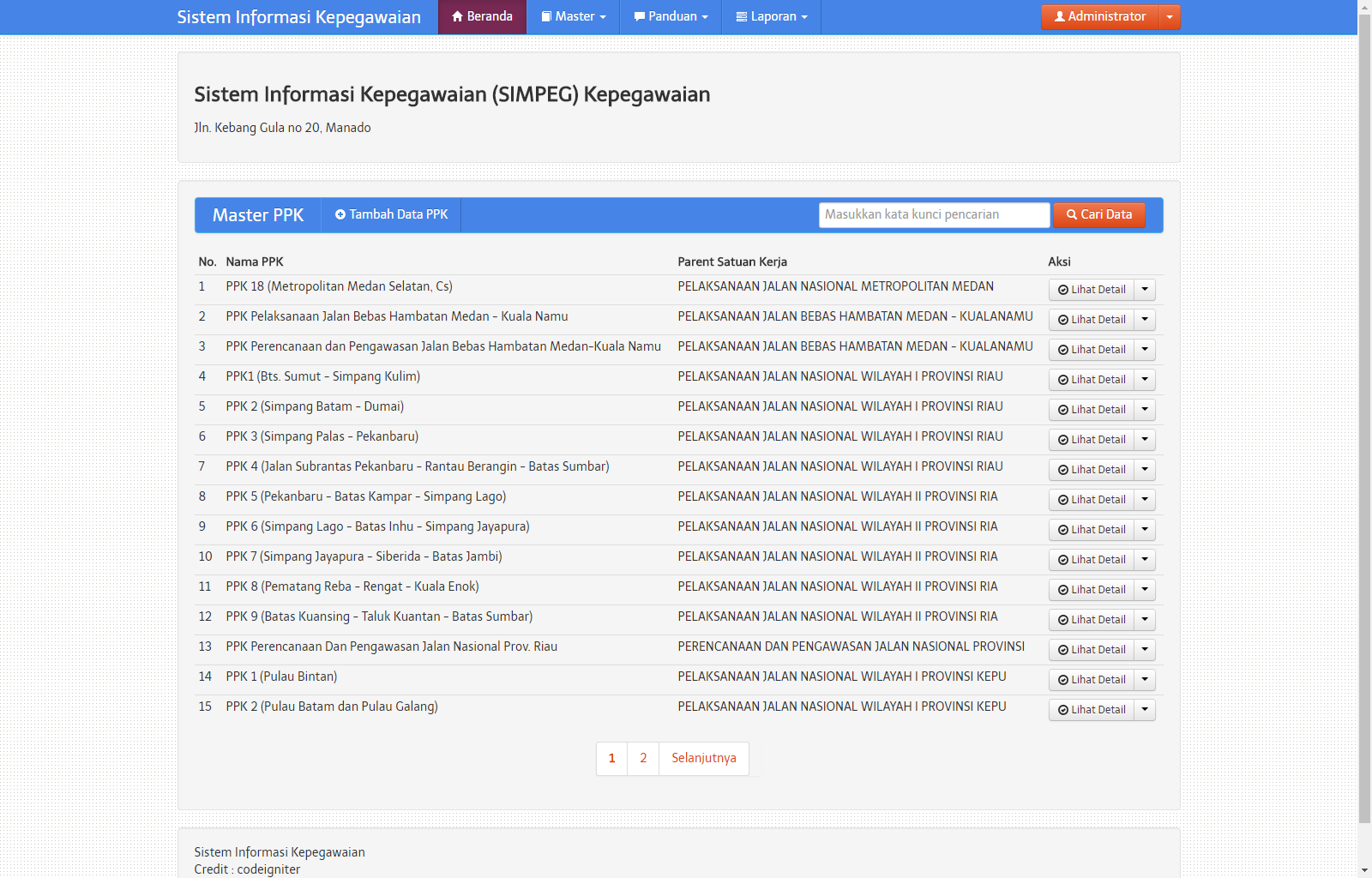Expand action caret for PPK 1 Pulau Bintan

pyautogui.click(x=1145, y=680)
